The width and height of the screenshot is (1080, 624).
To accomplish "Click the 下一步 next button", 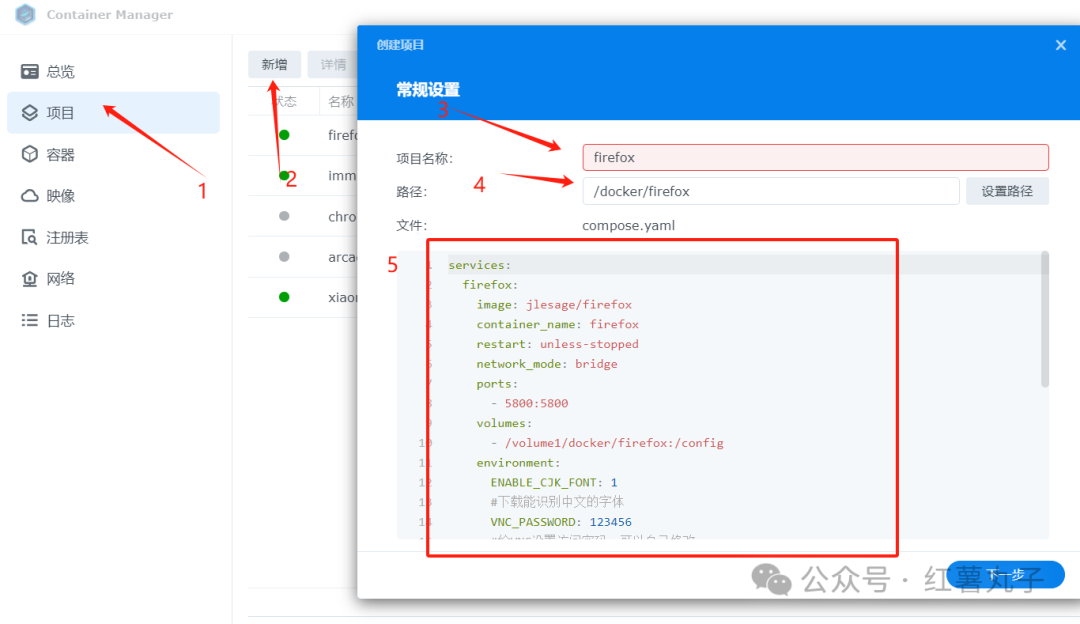I will (x=1005, y=574).
